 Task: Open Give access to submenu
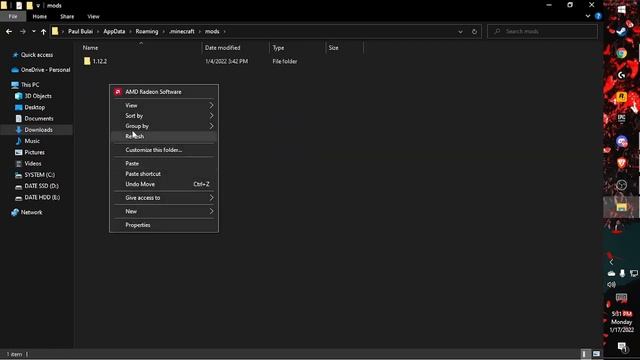point(164,198)
